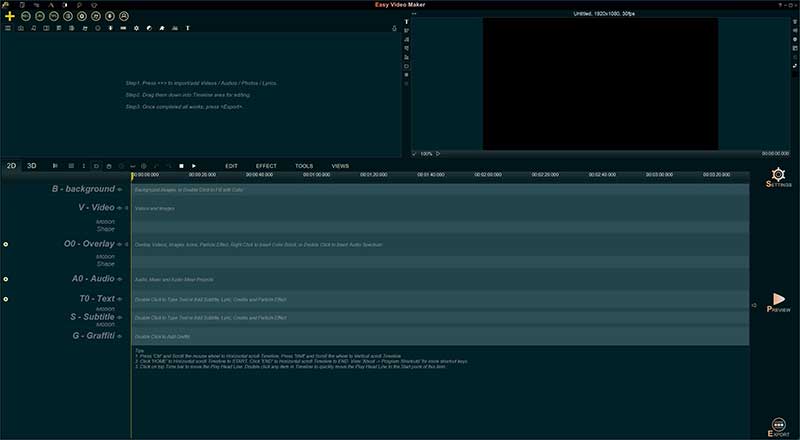Switch to the 3D tab
800x440 pixels.
point(32,166)
